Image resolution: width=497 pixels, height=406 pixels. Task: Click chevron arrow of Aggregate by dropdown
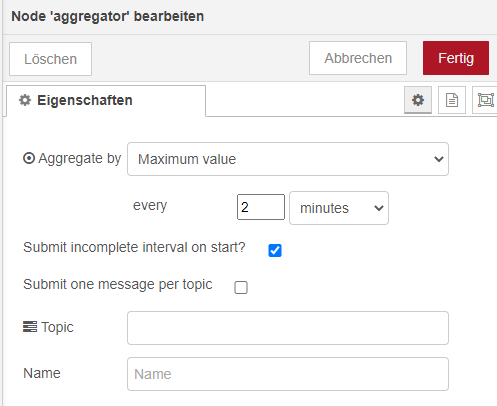point(439,159)
